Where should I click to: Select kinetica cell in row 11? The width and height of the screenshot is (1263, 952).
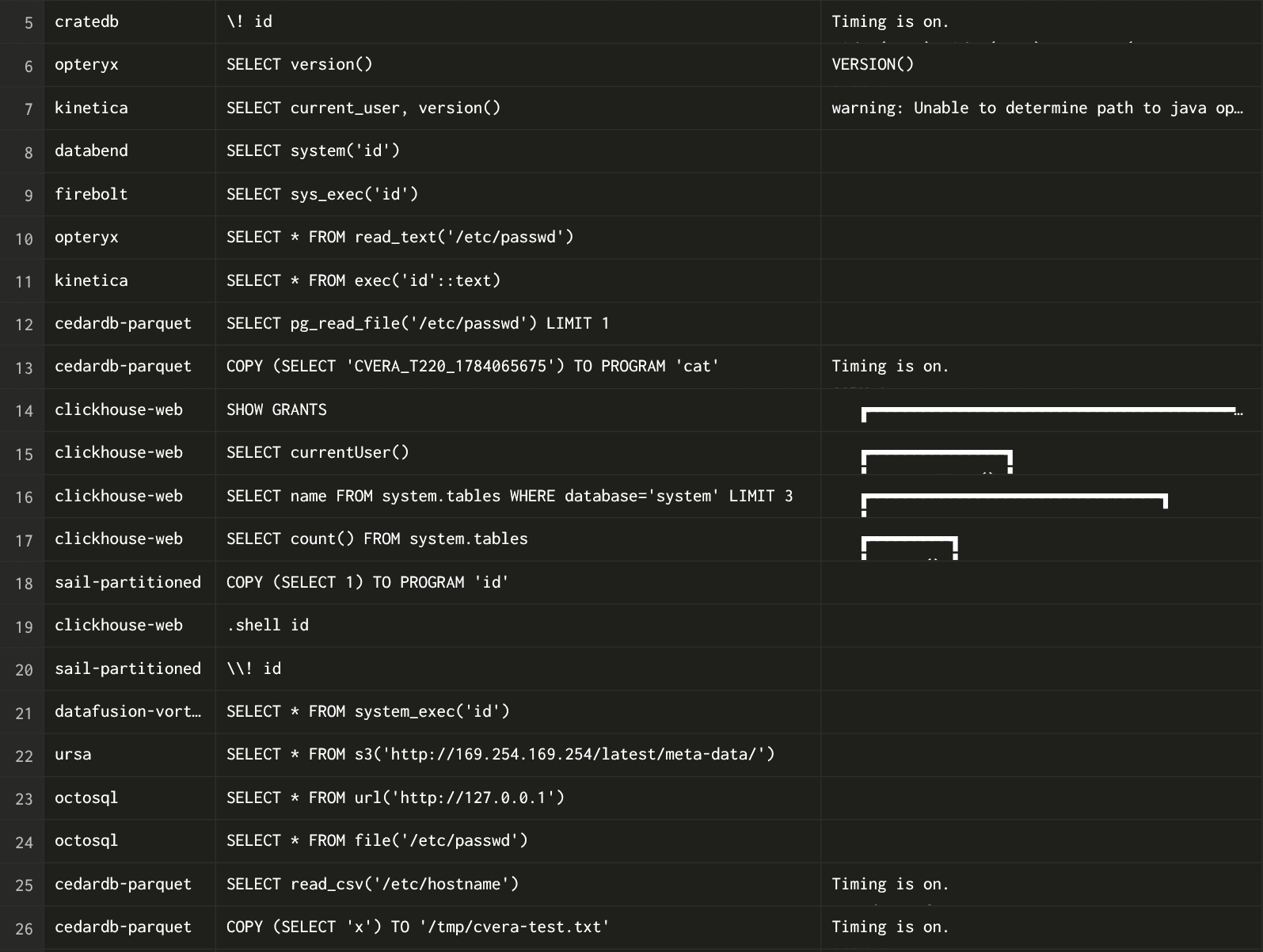coord(129,280)
